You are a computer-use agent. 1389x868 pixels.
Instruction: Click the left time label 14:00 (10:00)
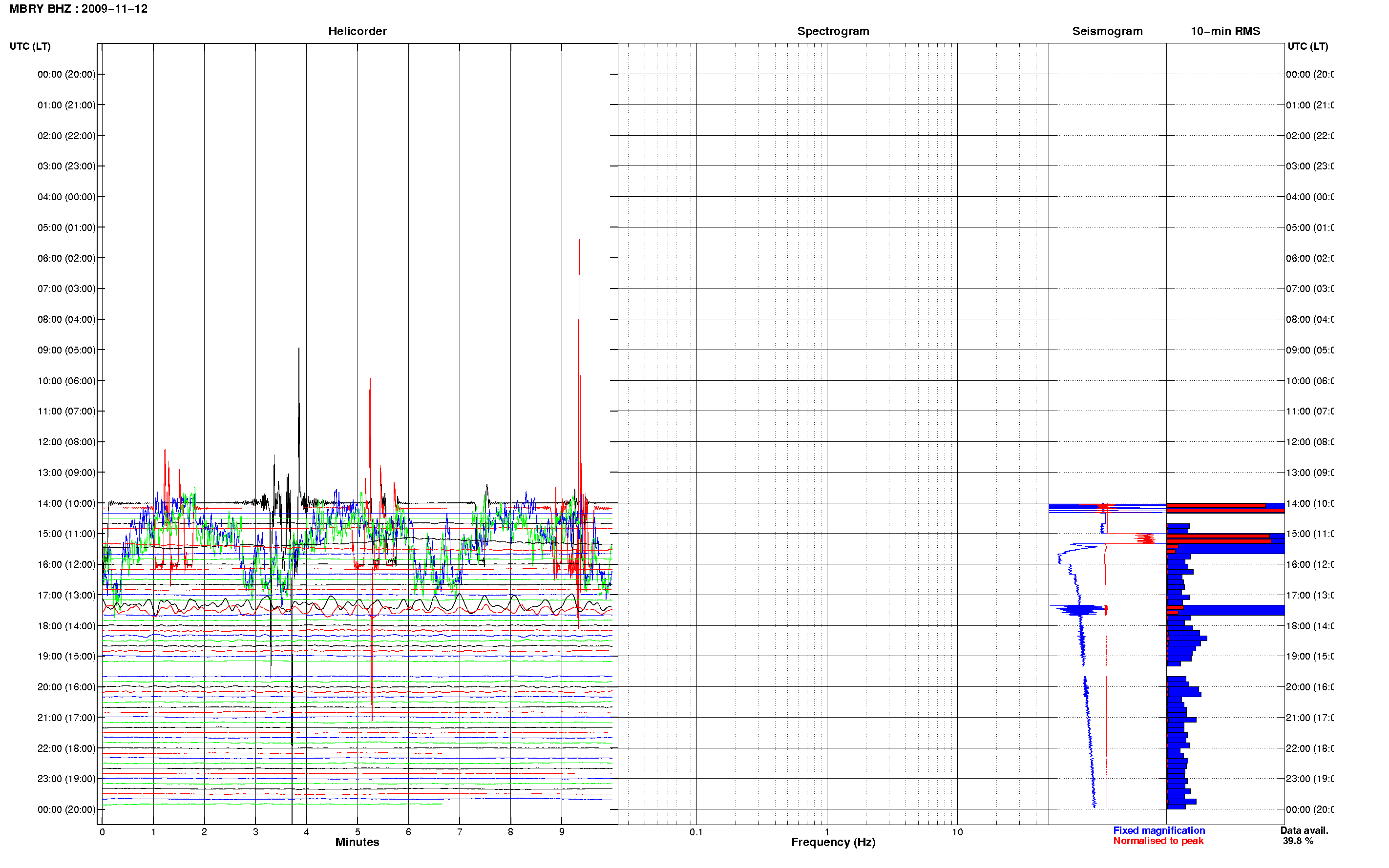[66, 503]
